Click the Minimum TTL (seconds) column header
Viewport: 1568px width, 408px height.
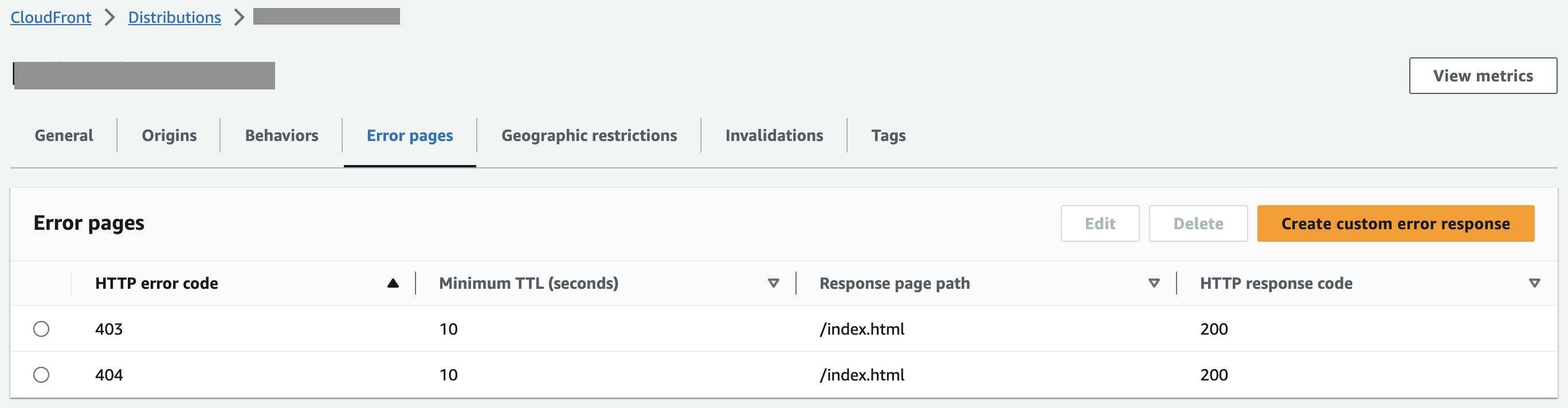tap(528, 283)
